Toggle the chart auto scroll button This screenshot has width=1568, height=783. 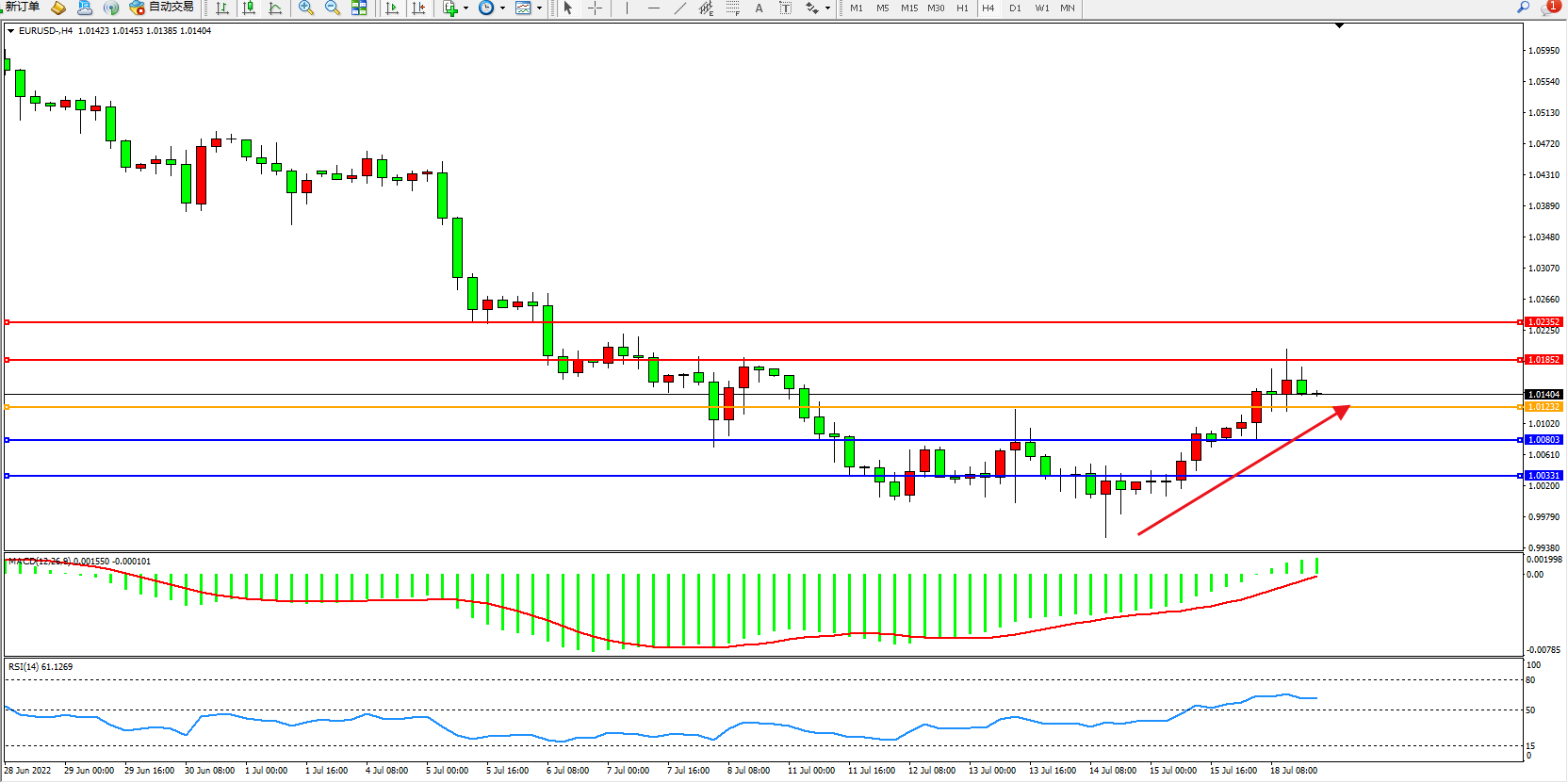point(392,8)
